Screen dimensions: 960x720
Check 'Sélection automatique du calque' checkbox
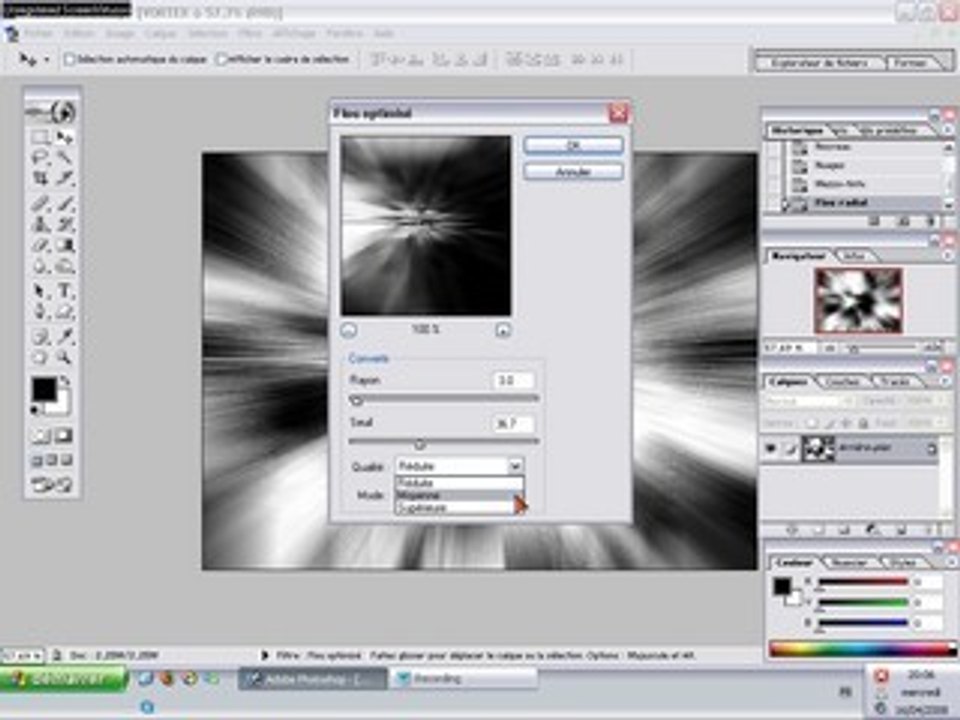pyautogui.click(x=69, y=59)
